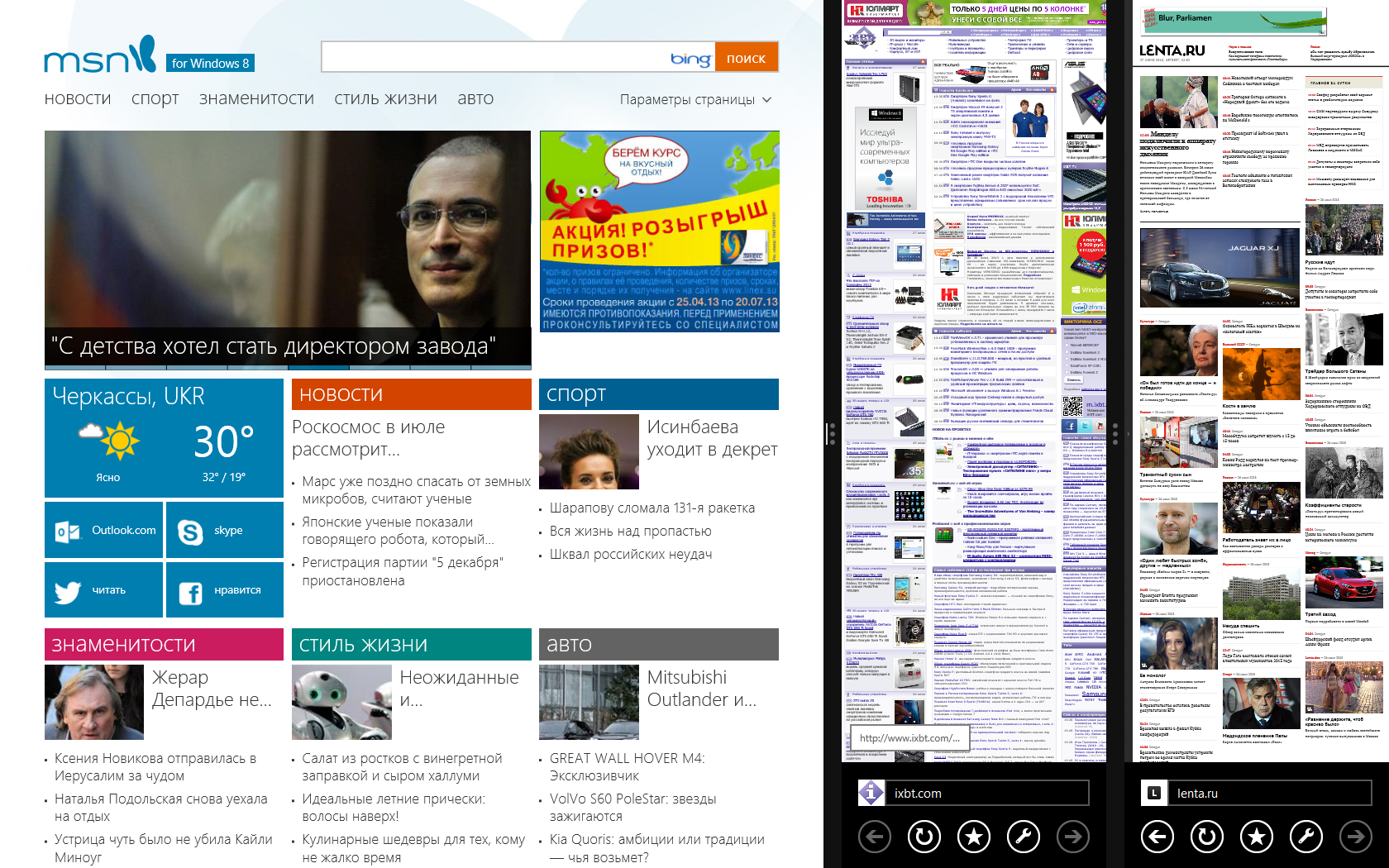
Task: Open 'Шарапову сломала 131-я ракетка' link
Action: [x=652, y=508]
